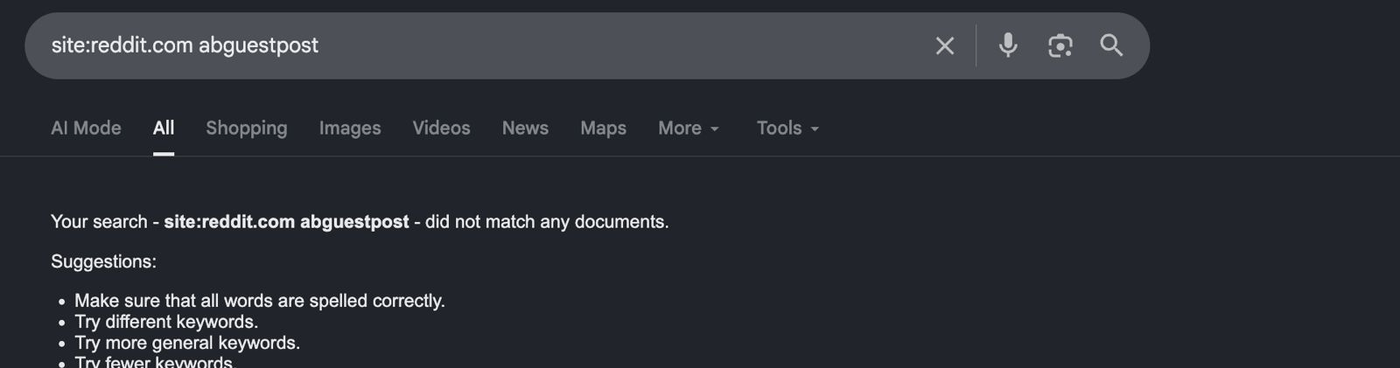Image resolution: width=1400 pixels, height=368 pixels.
Task: Switch to the News tab
Action: pos(525,128)
